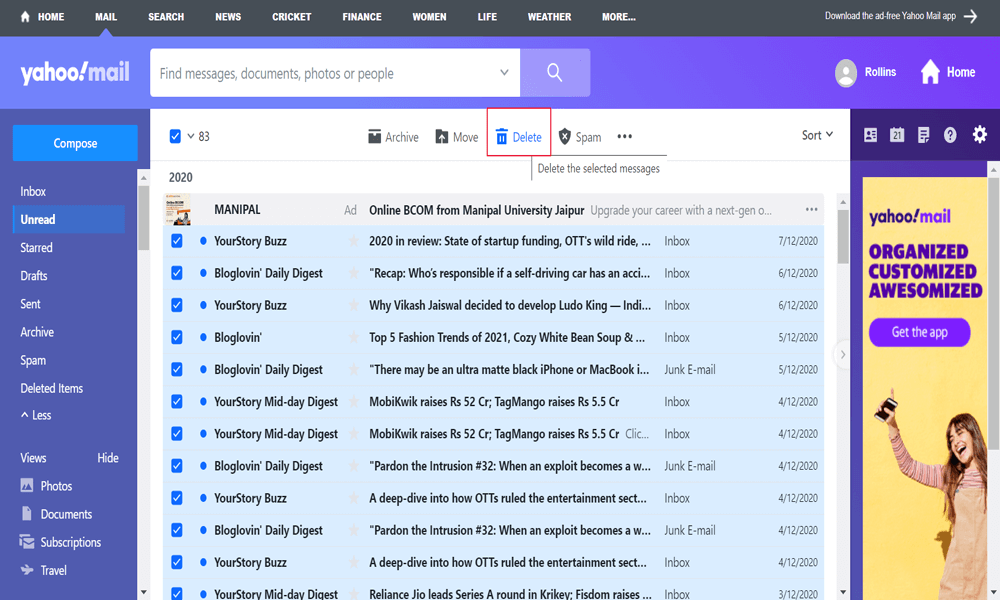Collapse the folder list with Less

pos(35,415)
